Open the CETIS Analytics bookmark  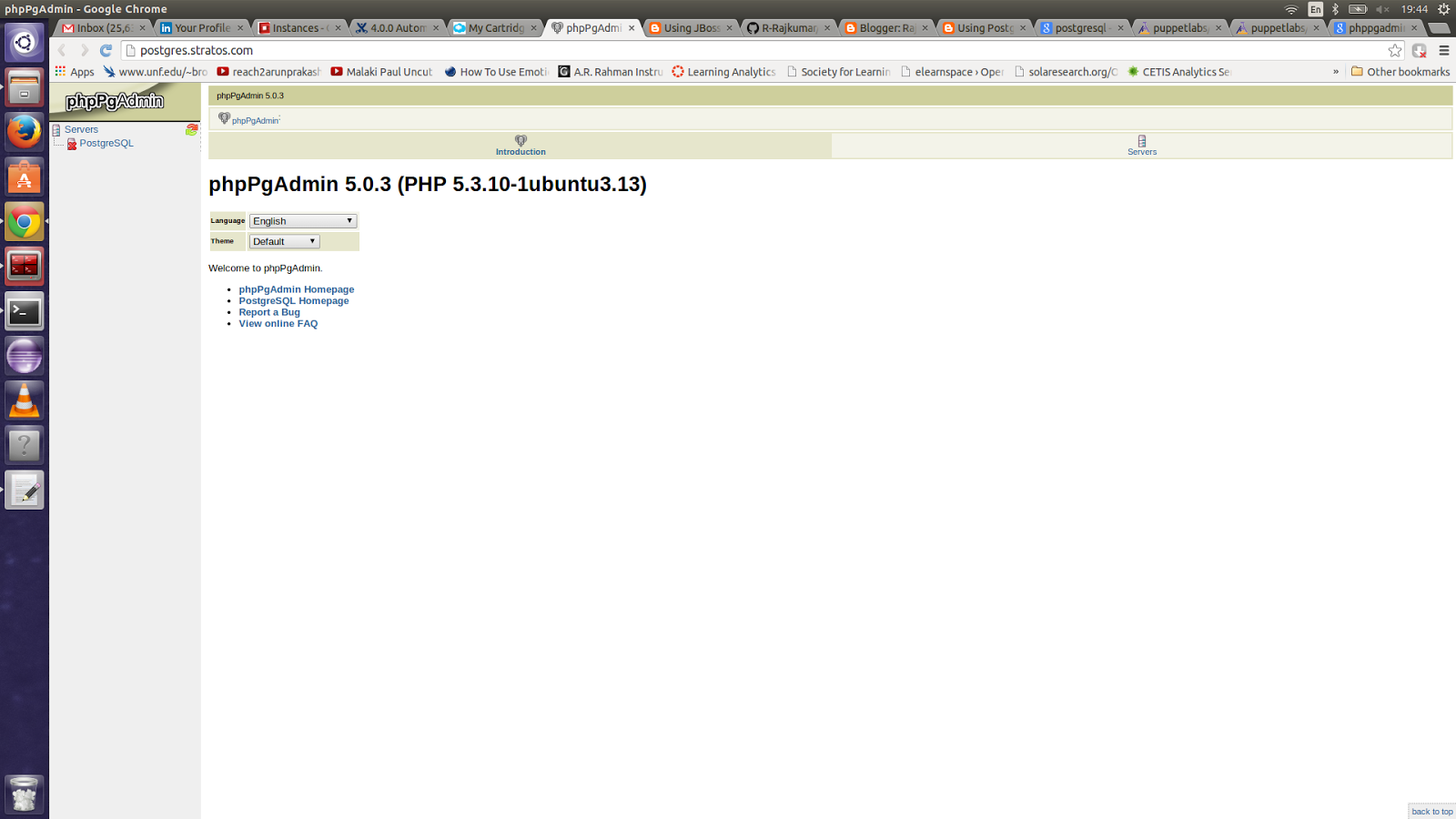click(1179, 72)
